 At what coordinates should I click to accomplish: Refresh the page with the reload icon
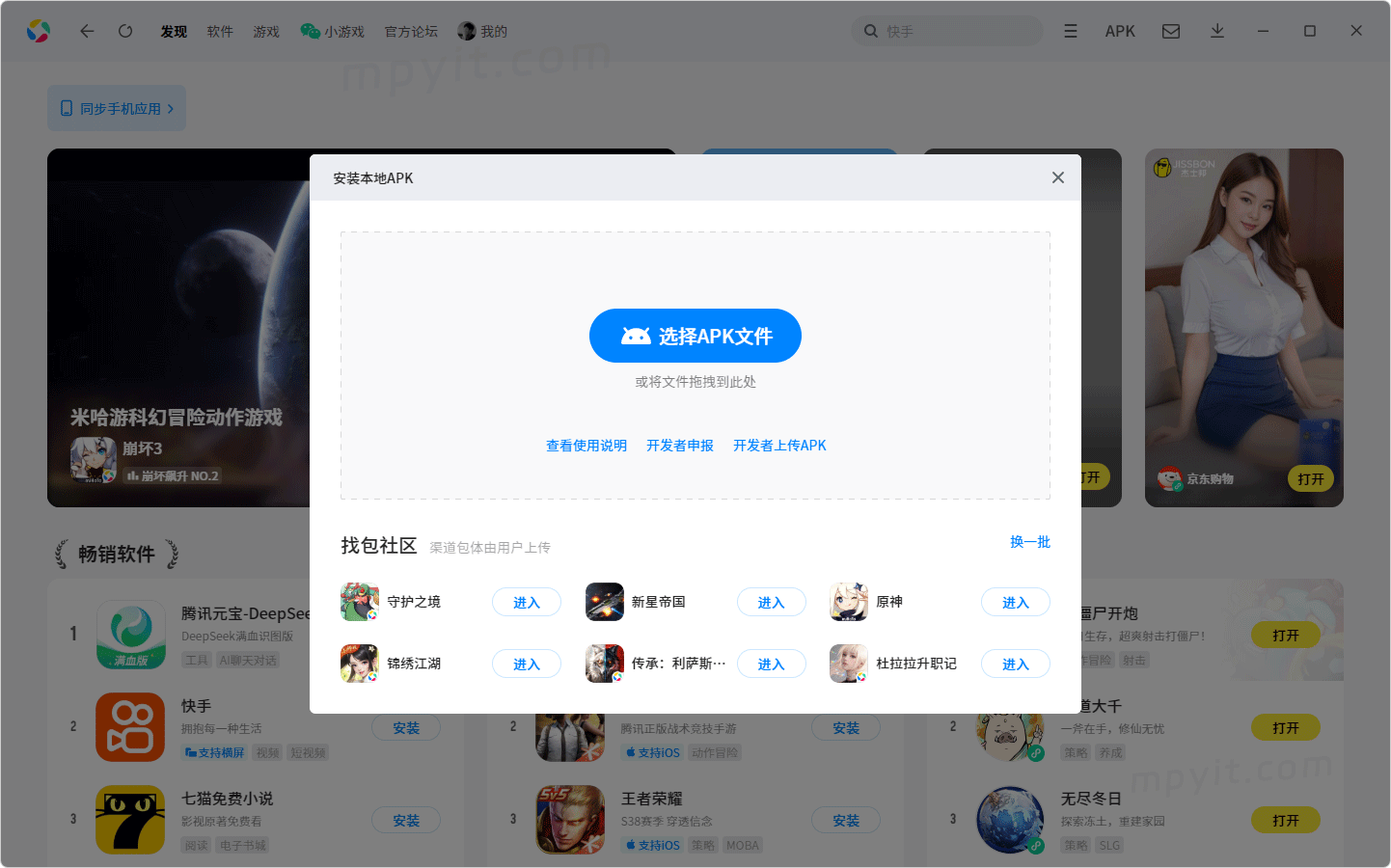pyautogui.click(x=125, y=31)
